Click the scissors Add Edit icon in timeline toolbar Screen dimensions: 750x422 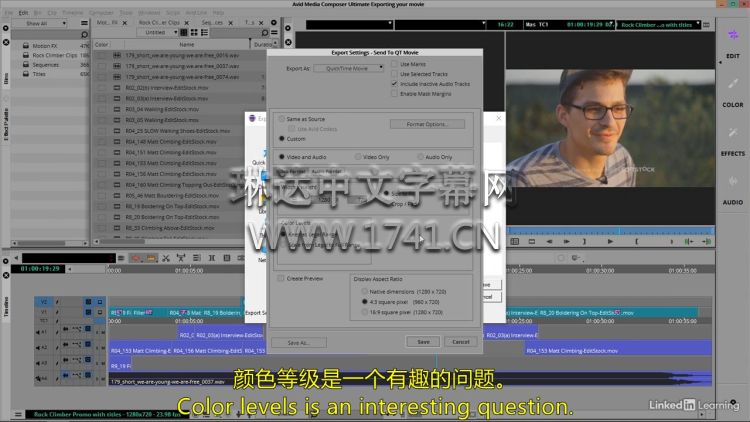click(166, 258)
